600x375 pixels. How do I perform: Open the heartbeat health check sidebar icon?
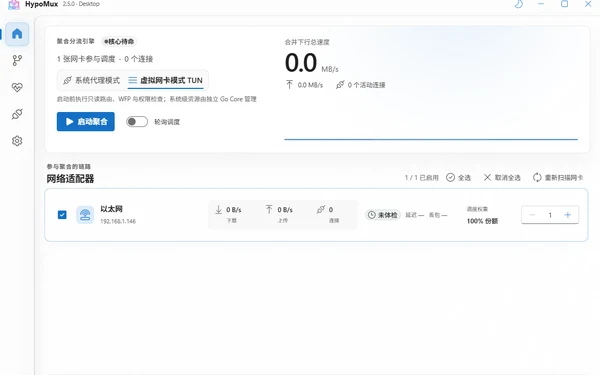click(x=17, y=87)
